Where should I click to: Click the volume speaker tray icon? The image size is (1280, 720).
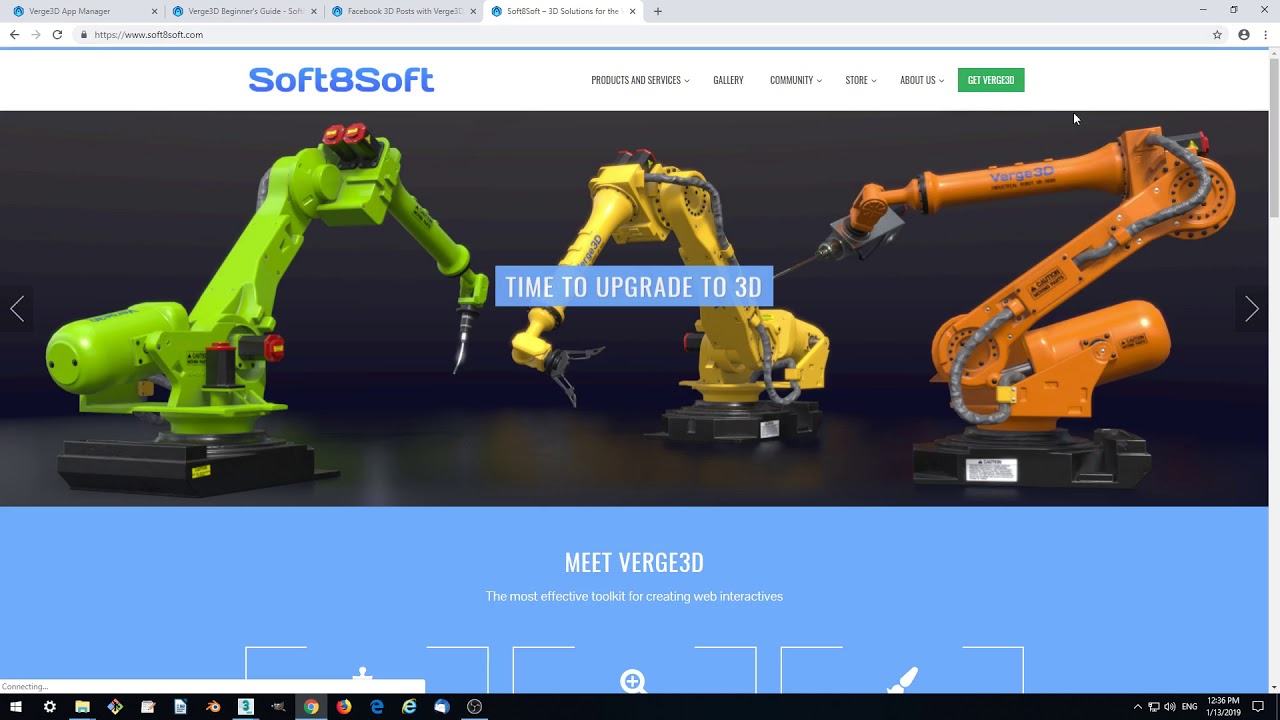tap(1170, 706)
